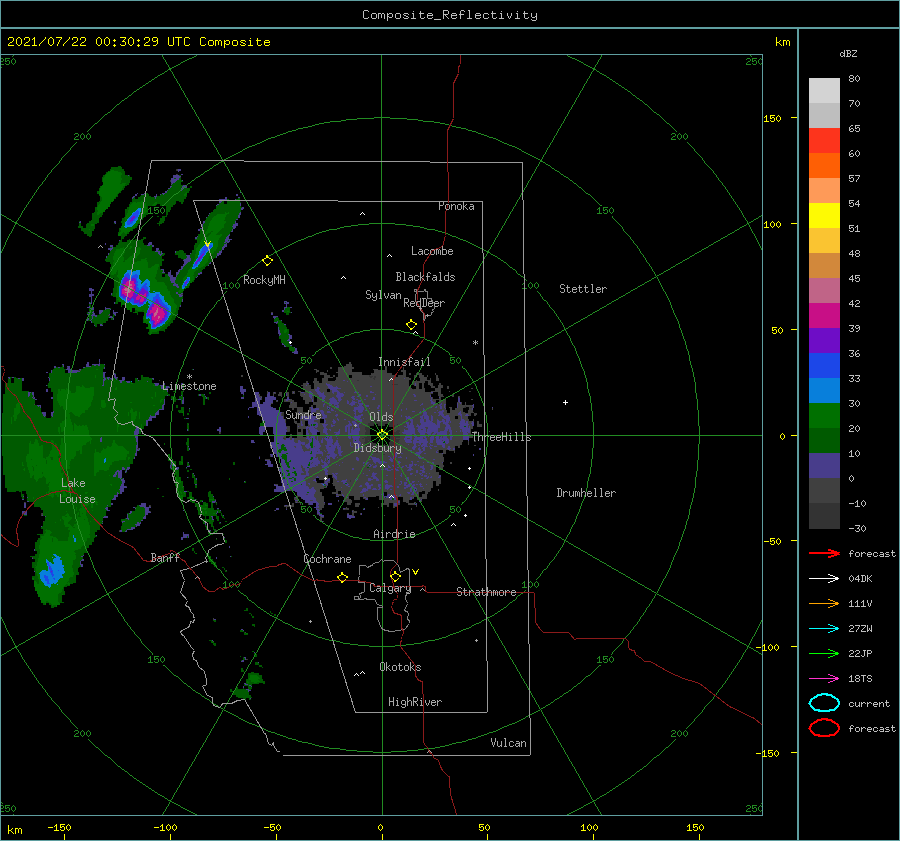Click the Sylvan label
This screenshot has height=841, width=900.
383,295
